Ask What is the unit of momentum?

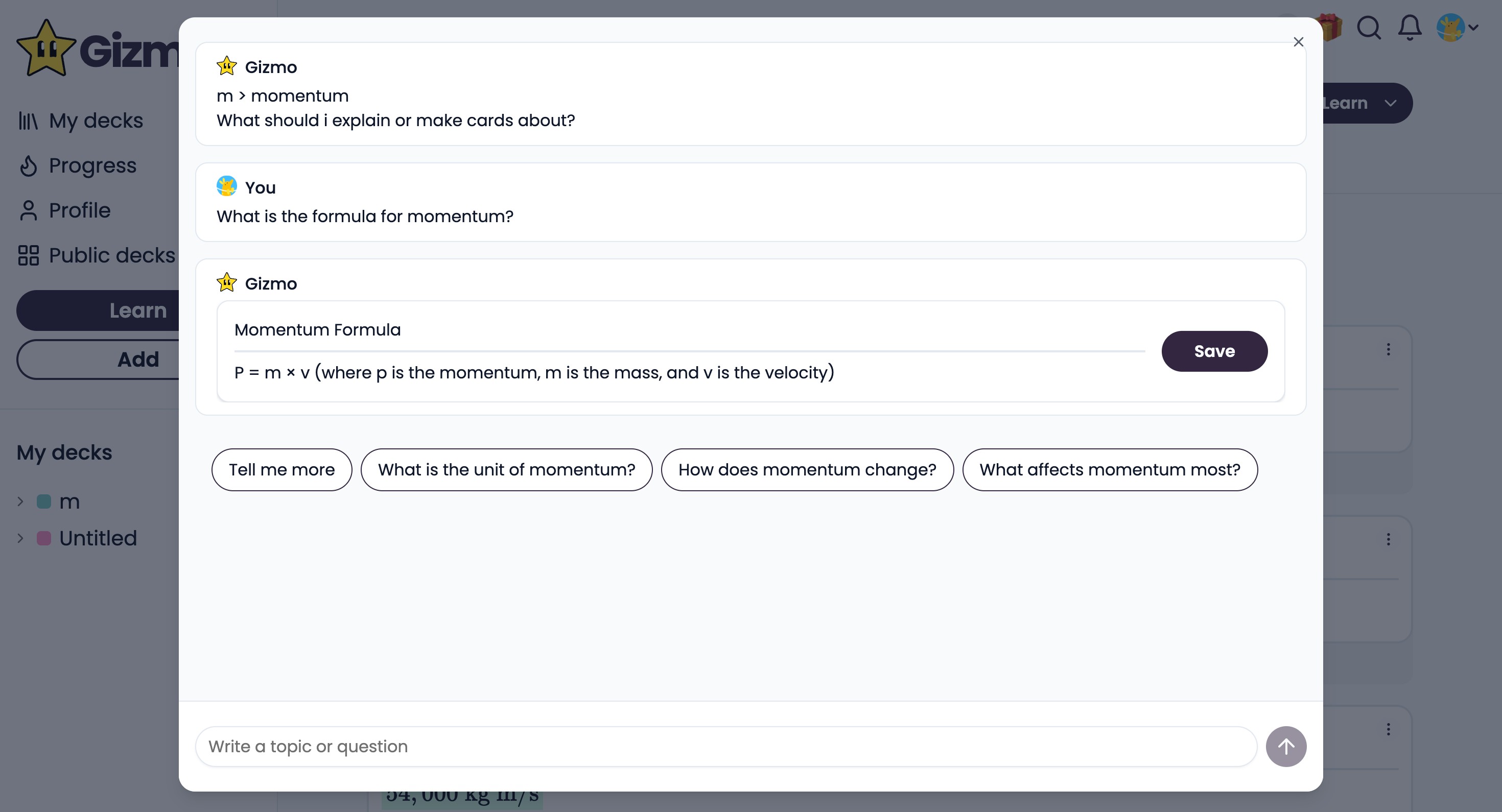pos(506,470)
